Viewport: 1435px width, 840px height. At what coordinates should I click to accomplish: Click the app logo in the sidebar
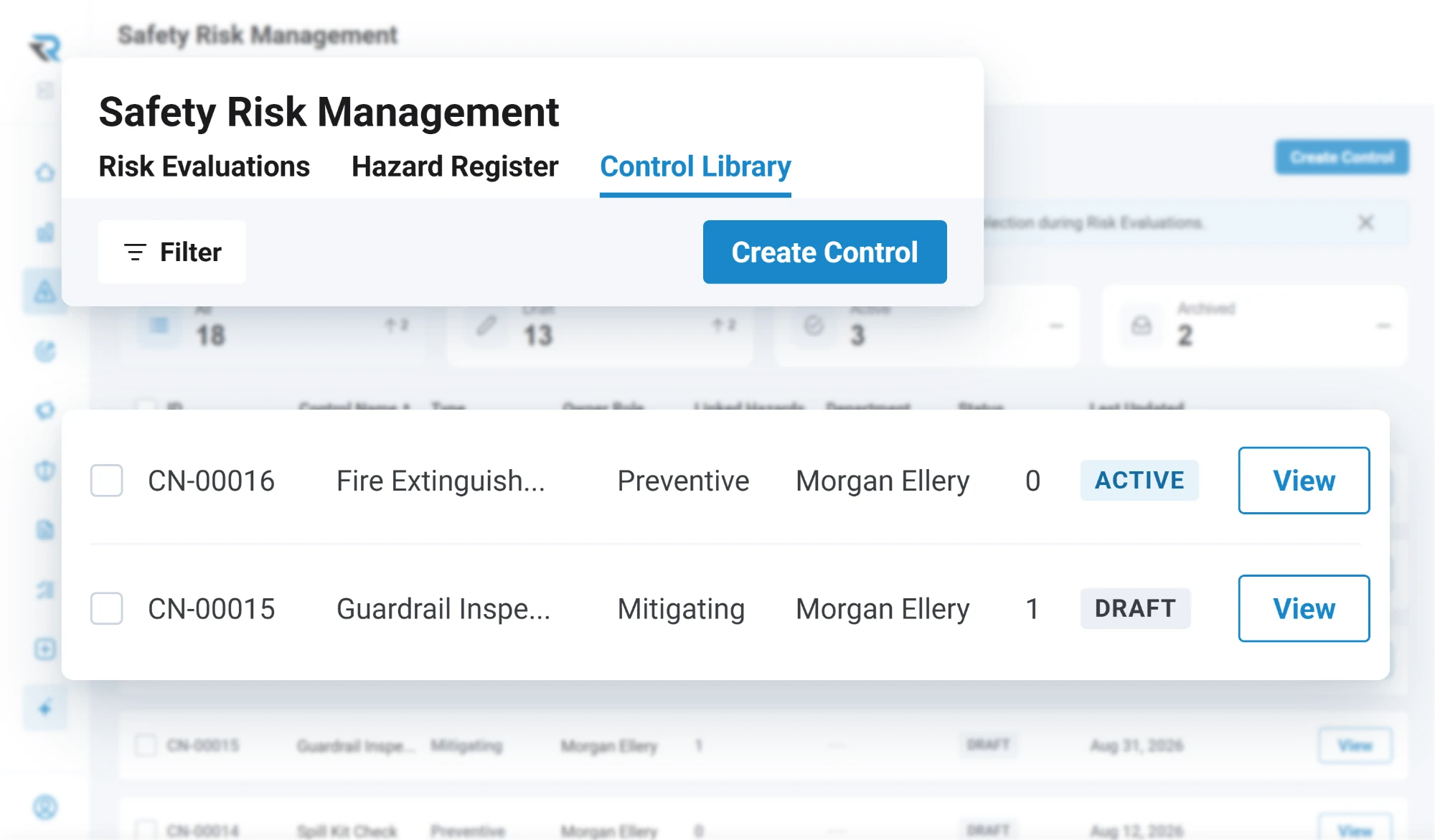tap(45, 47)
